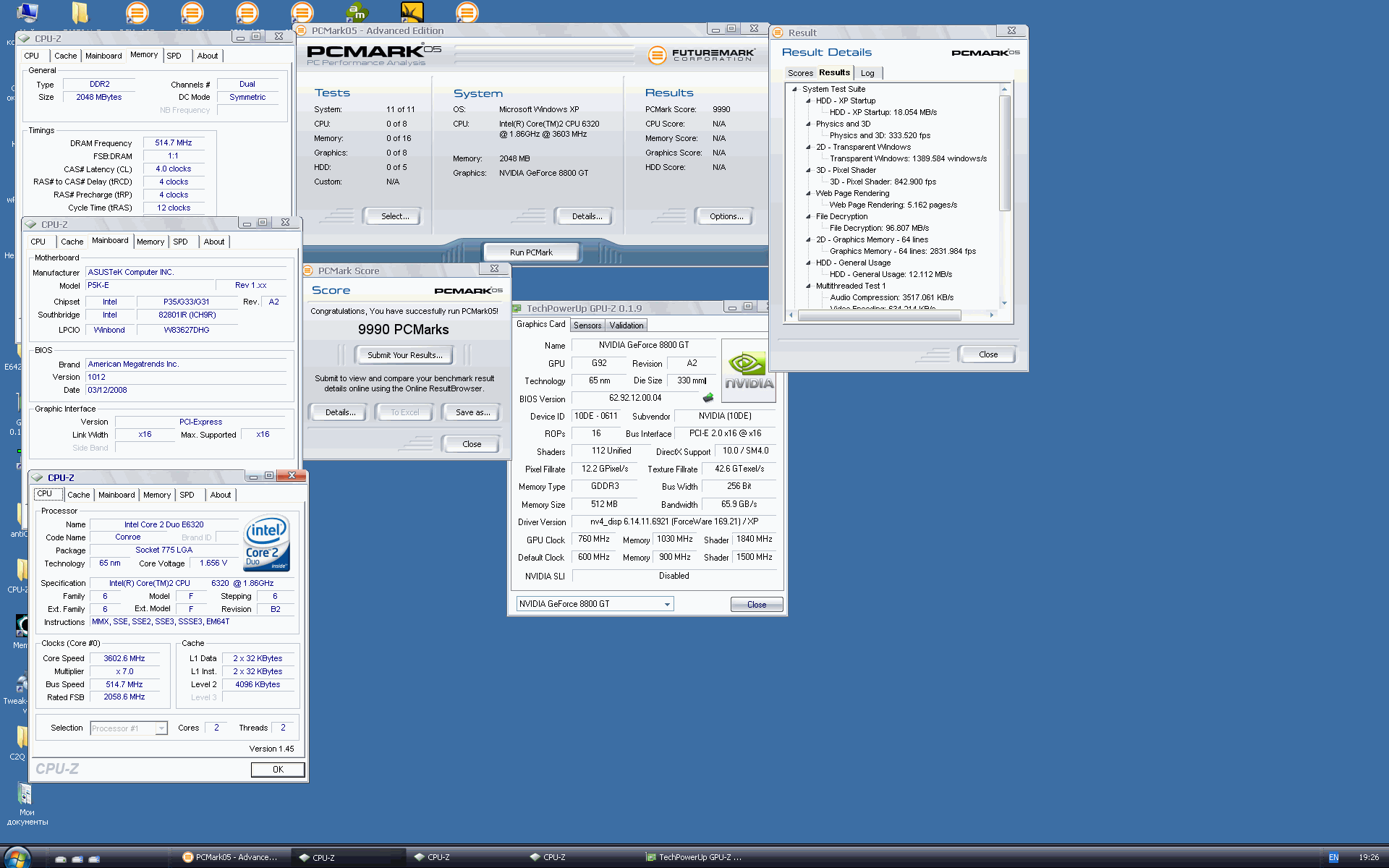
Task: Collapse the System Test Suite tree node
Action: click(x=794, y=90)
